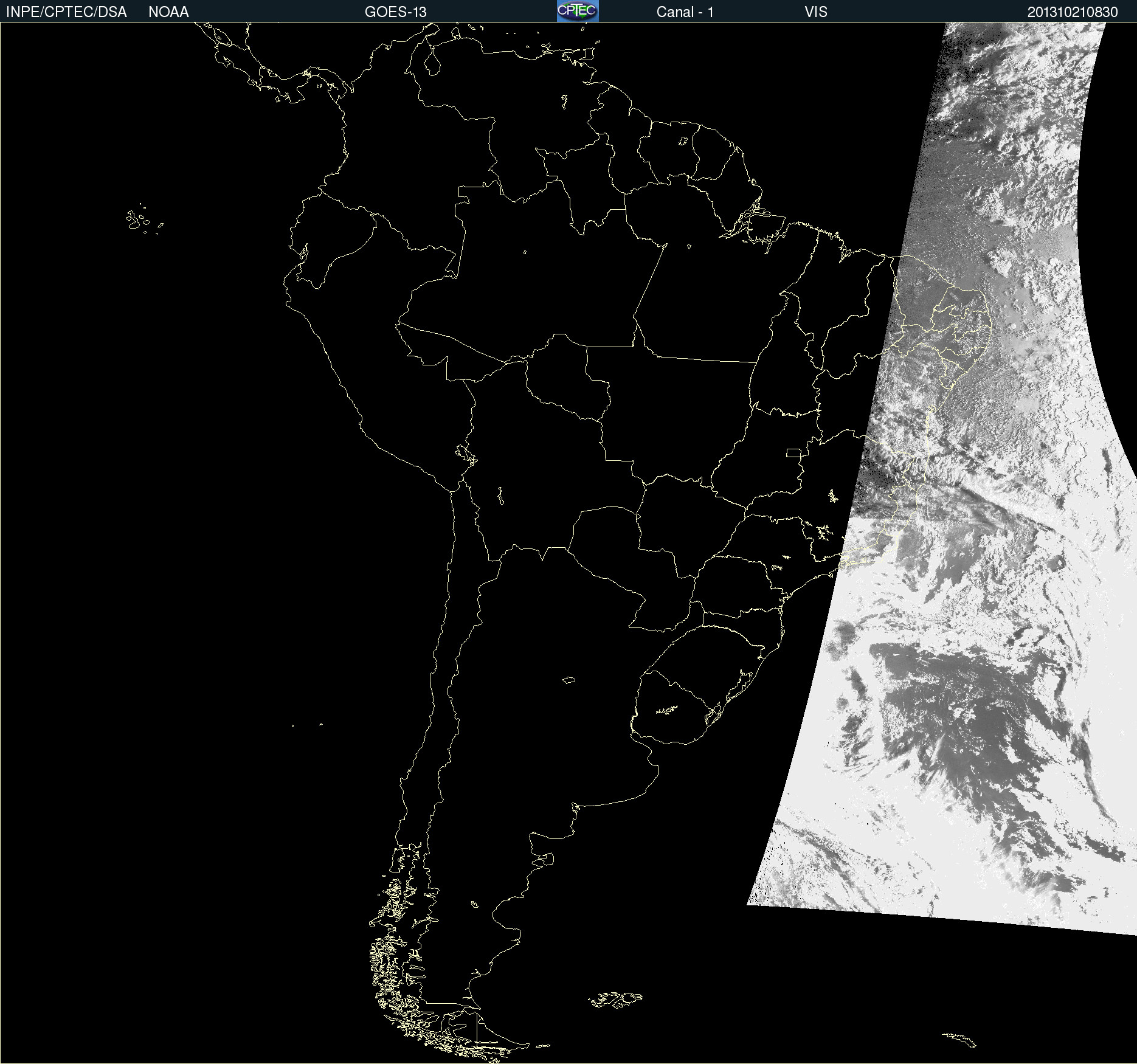Image resolution: width=1137 pixels, height=1064 pixels.
Task: Click the Canal - 1 channel label
Action: (x=685, y=12)
